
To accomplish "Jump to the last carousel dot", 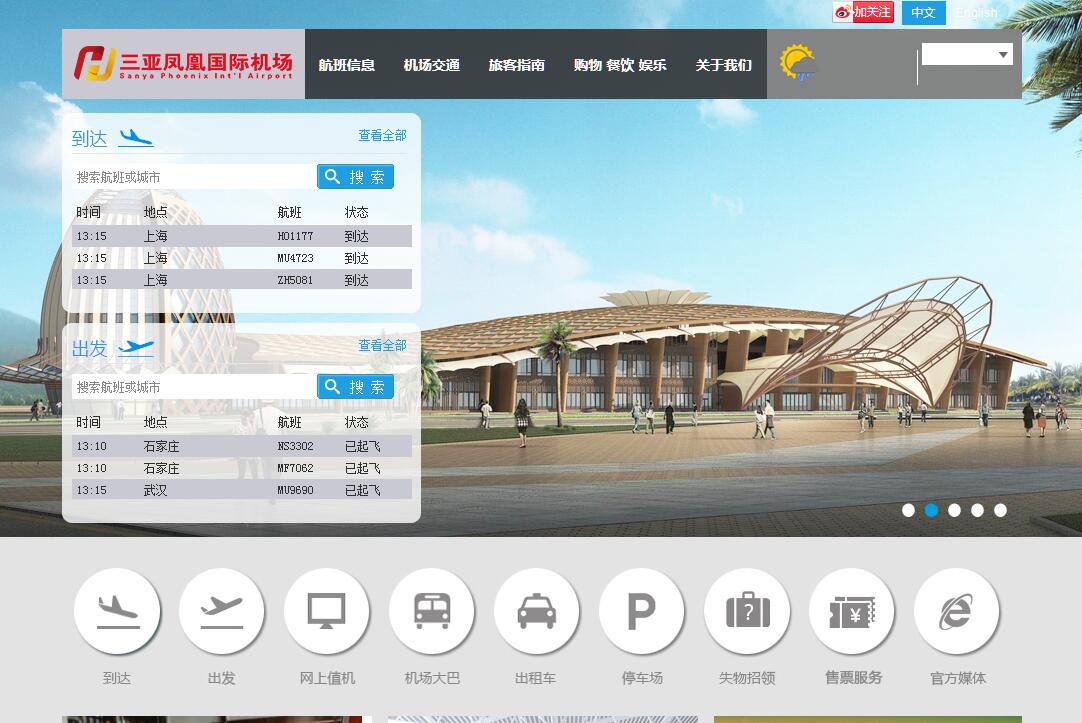I will click(1000, 510).
